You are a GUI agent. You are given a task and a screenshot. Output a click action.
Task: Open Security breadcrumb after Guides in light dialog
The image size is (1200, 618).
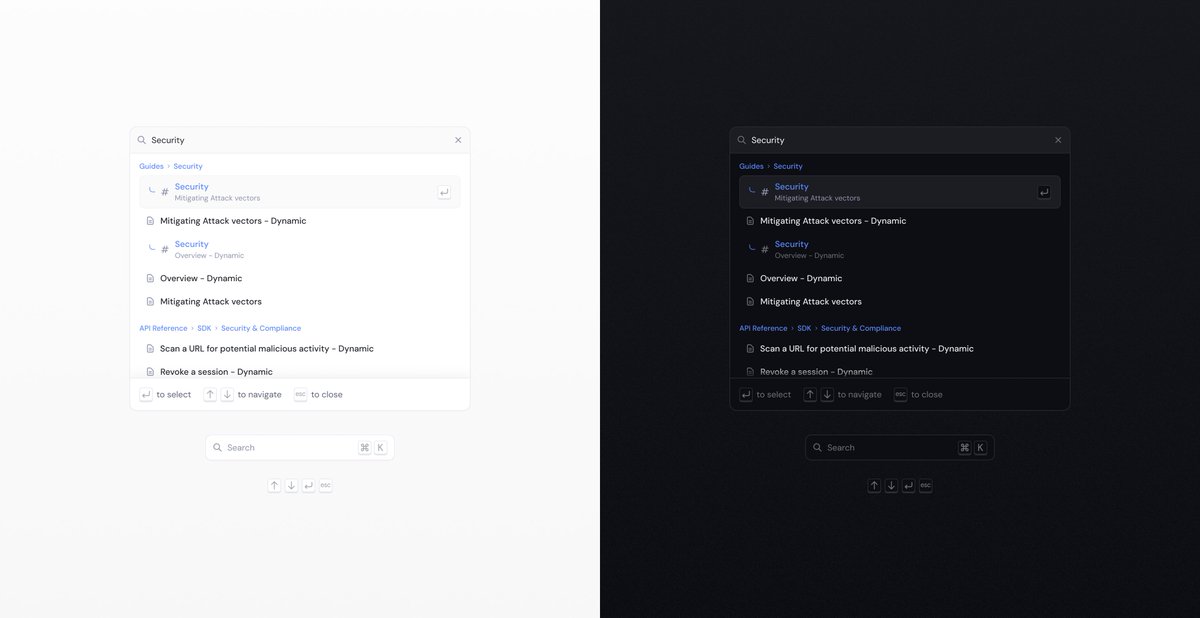pyautogui.click(x=188, y=166)
